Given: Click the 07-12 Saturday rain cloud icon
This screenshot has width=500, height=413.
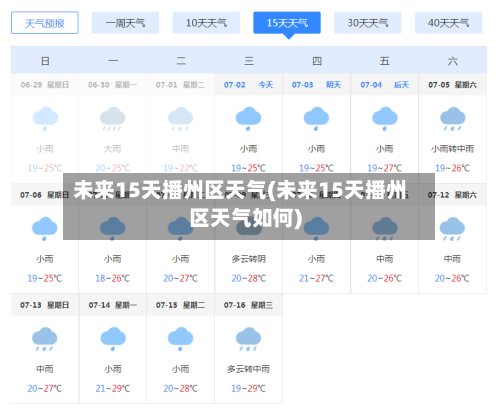Looking at the screenshot, I should point(452,229).
